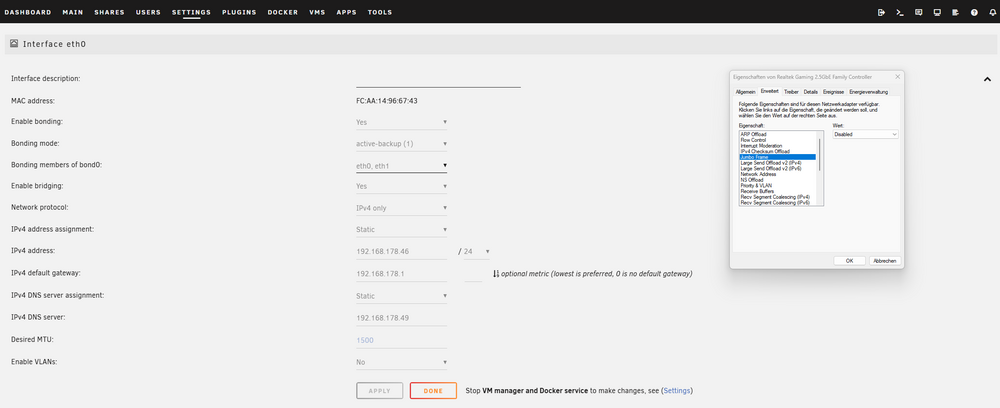Open the Wert Disabled dropdown
Image resolution: width=1000 pixels, height=408 pixels.
pyautogui.click(x=865, y=135)
